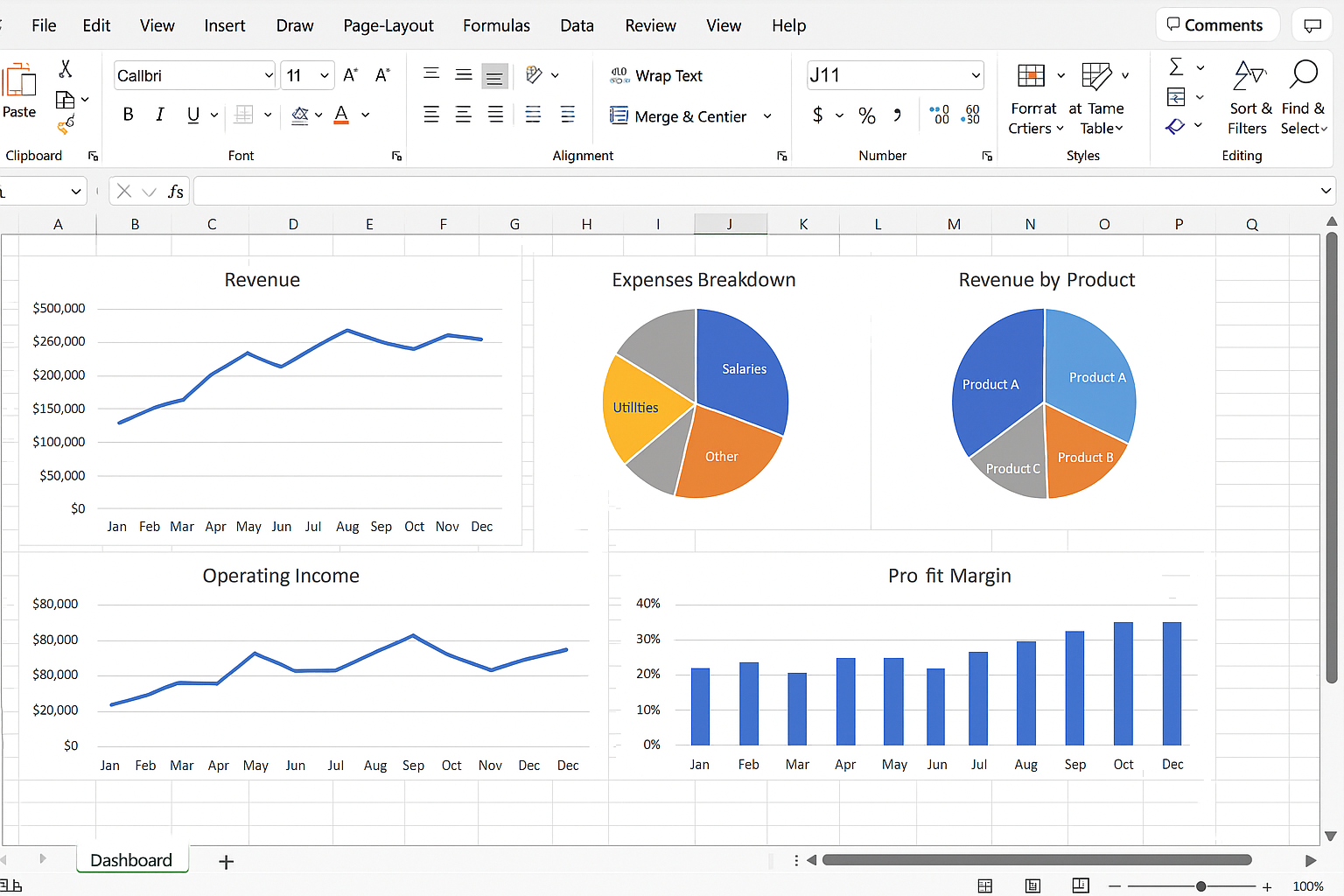Open the font size 11 dropdown

tap(325, 76)
